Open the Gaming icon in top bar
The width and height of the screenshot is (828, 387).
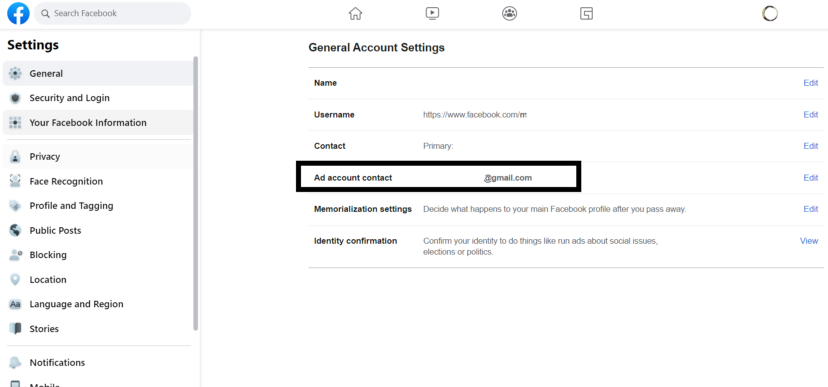pyautogui.click(x=586, y=13)
